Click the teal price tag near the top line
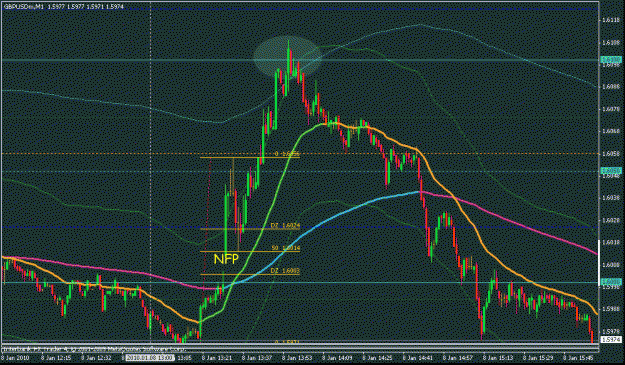Screen dimensions: 625x365 click(611, 60)
